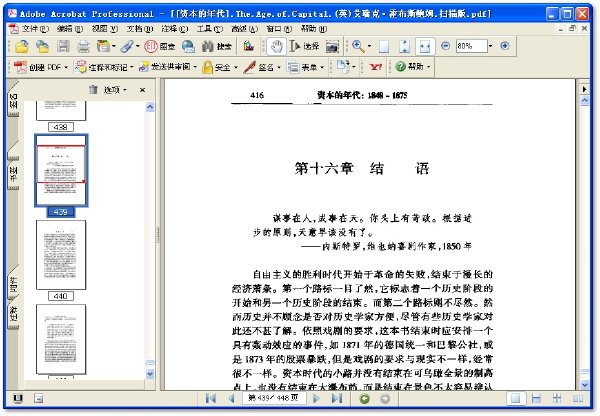Screen dimensions: 600x416
Task: Open the zoom percentage dropdown arrow
Action: click(491, 46)
